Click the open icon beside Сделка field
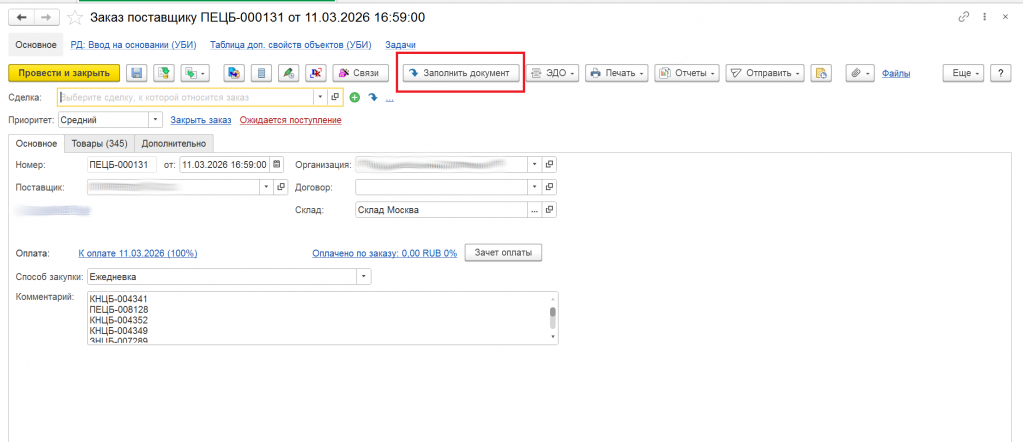 coord(335,97)
